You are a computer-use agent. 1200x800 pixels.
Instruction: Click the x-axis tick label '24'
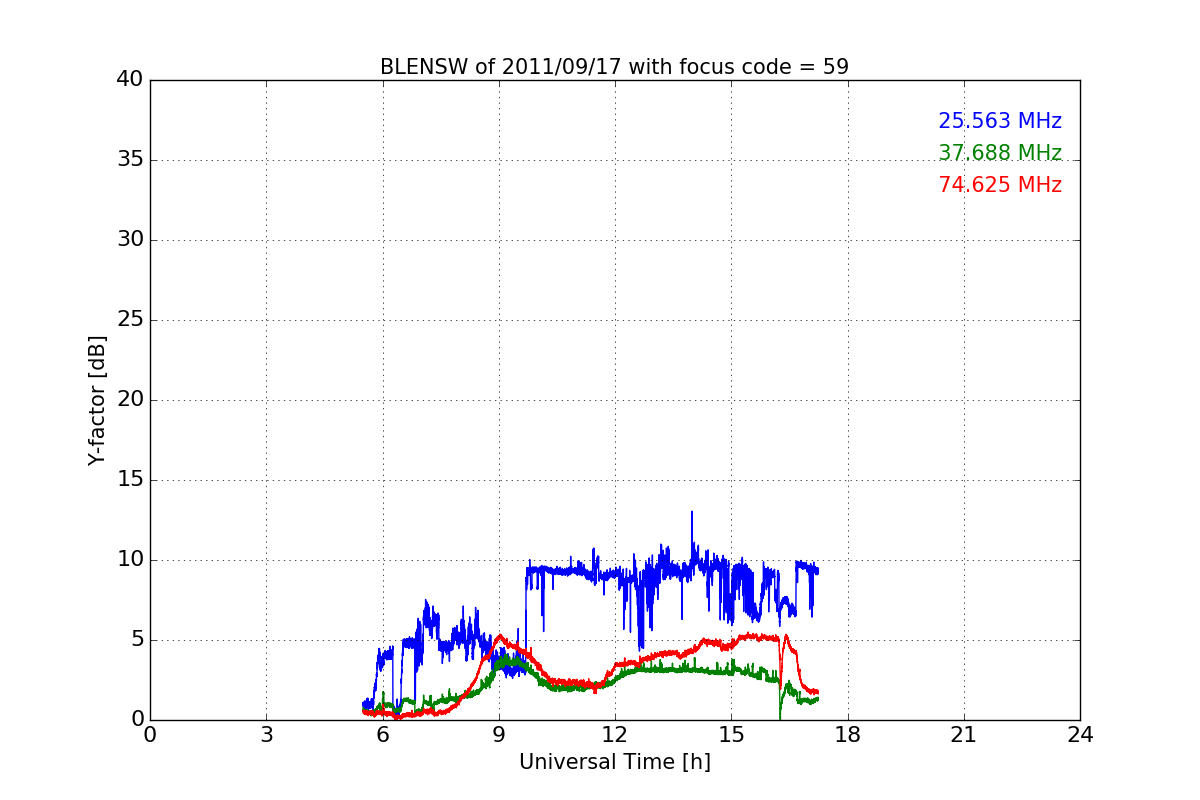[x=1080, y=734]
